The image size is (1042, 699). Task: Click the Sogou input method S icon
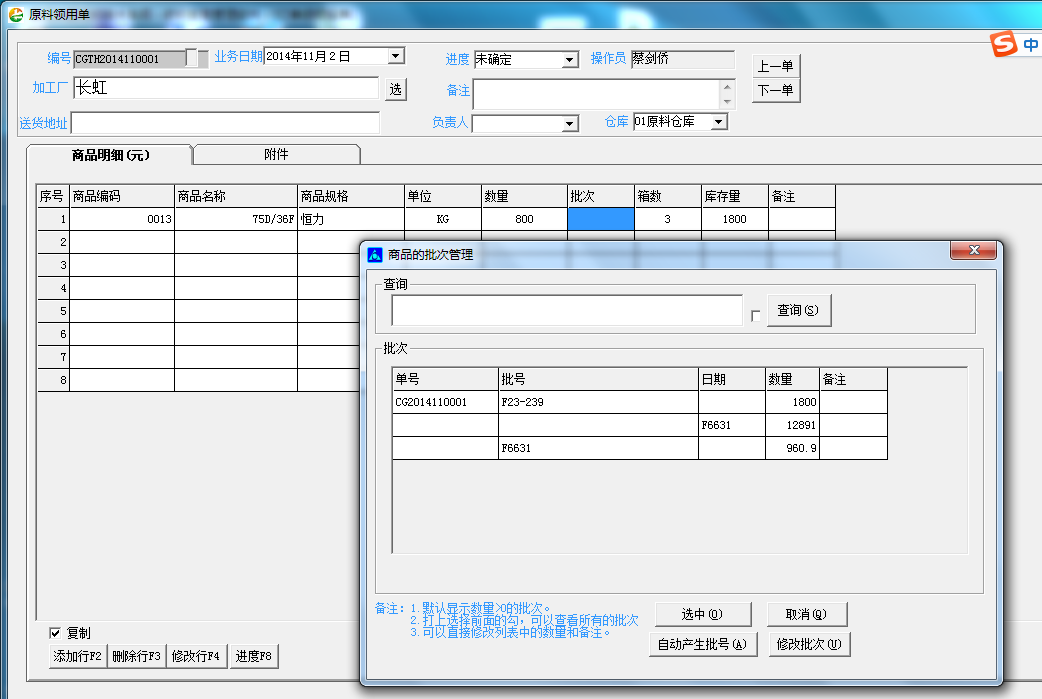click(x=1003, y=44)
